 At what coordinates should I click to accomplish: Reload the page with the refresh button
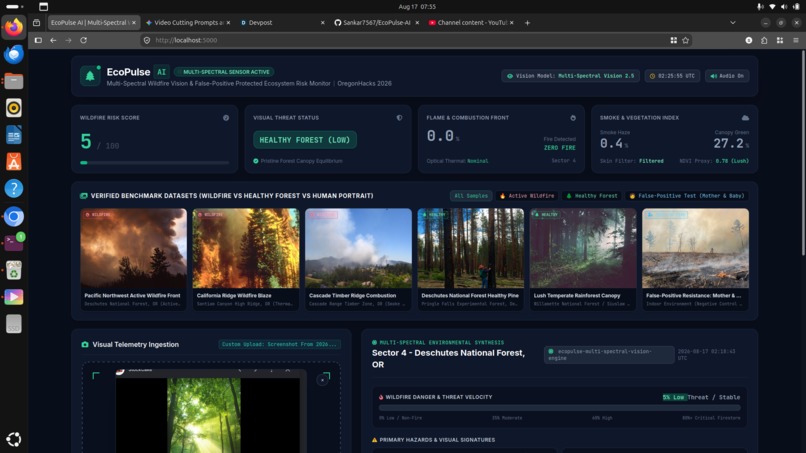coord(83,40)
